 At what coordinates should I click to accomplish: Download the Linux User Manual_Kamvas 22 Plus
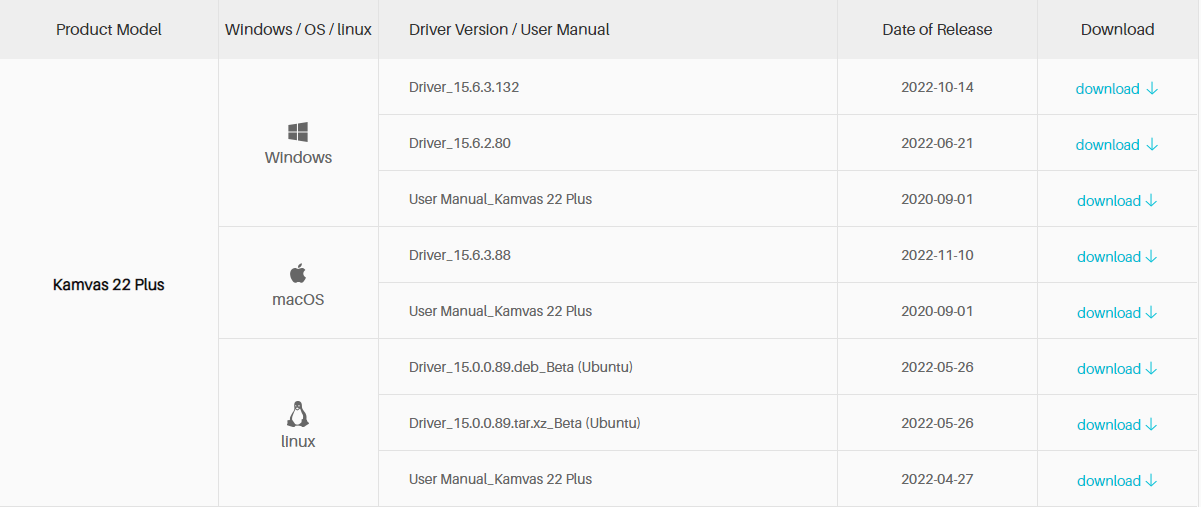click(1117, 481)
